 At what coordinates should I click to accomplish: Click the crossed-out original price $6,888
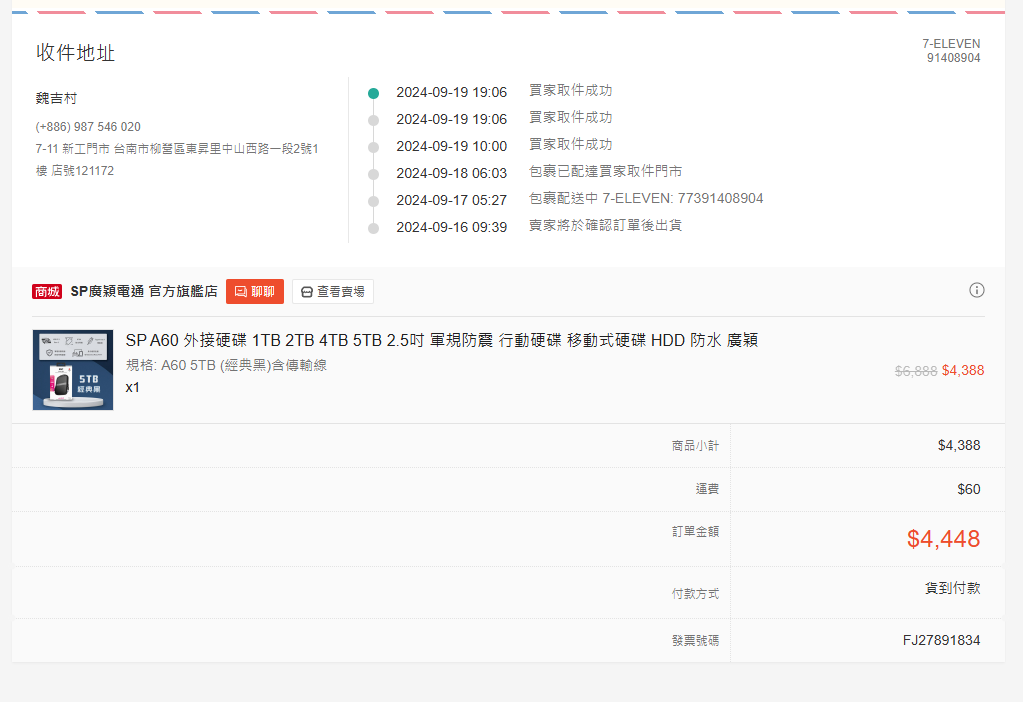(x=915, y=370)
